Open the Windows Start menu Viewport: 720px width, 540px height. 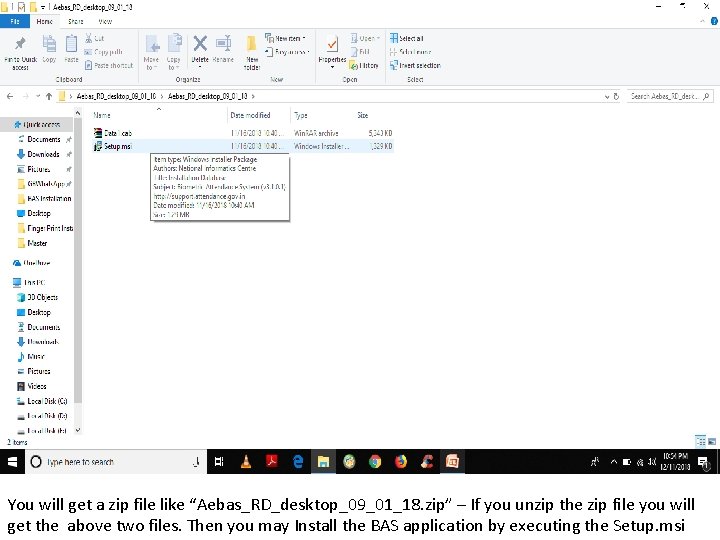[x=12, y=462]
